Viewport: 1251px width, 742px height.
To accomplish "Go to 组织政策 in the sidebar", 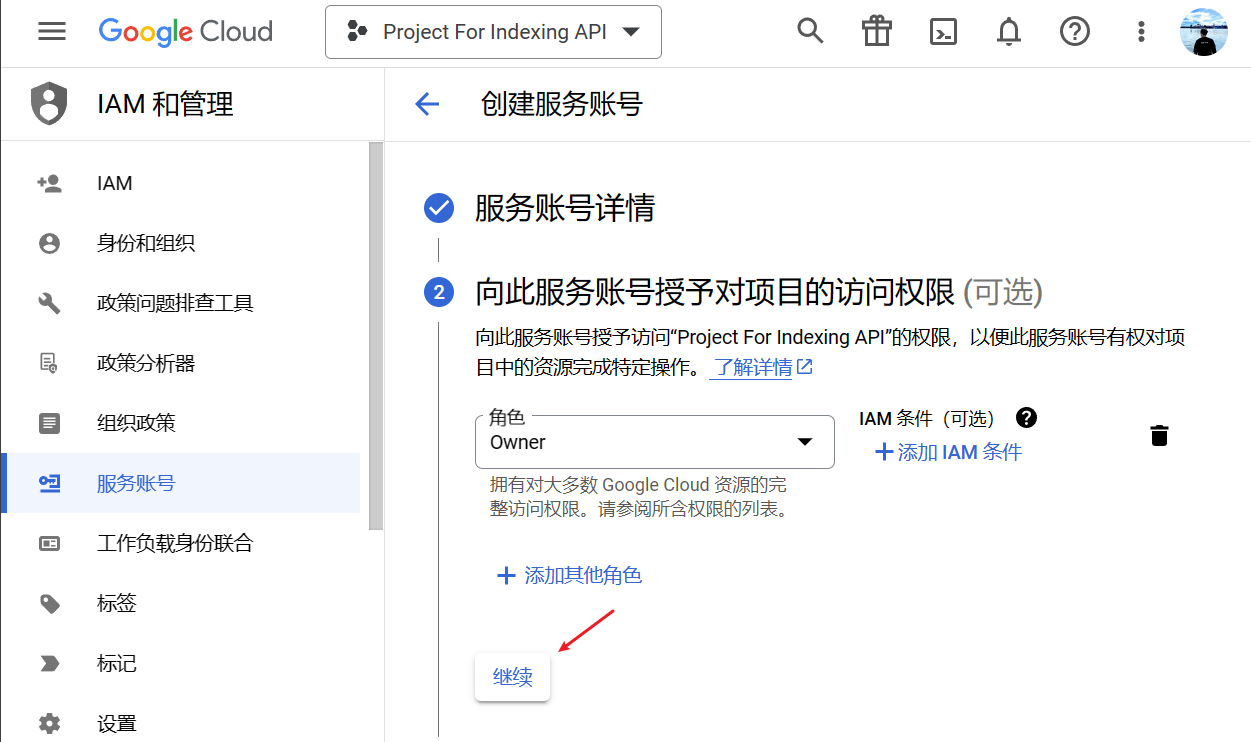I will pos(136,423).
